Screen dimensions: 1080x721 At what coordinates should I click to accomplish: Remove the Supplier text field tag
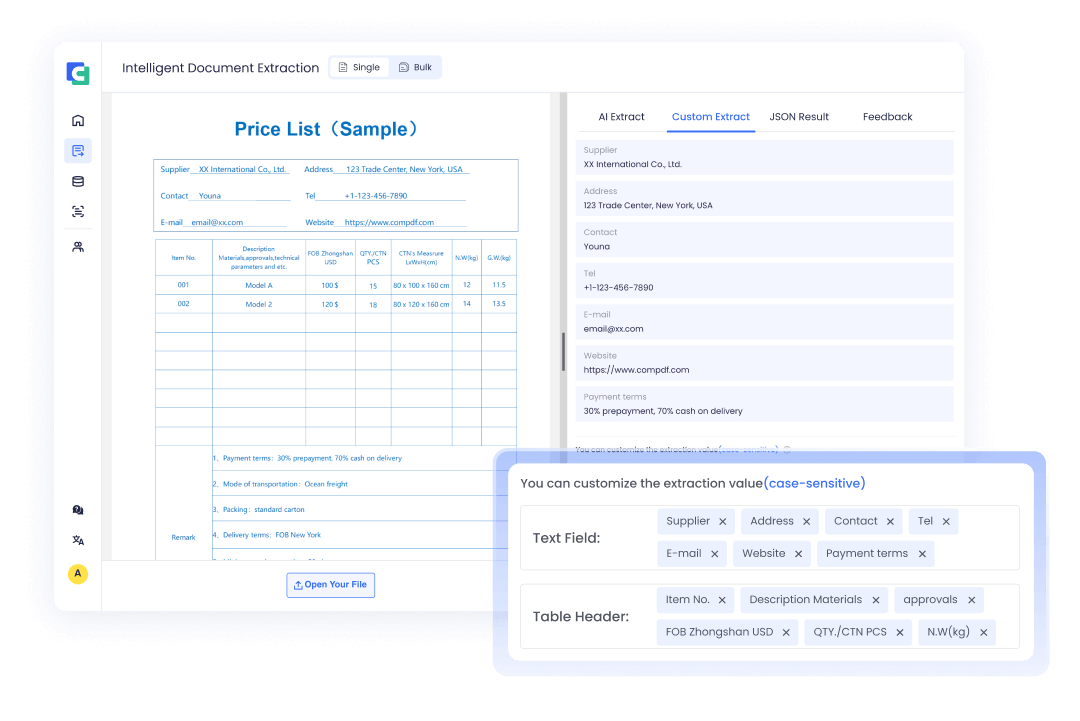(x=722, y=522)
